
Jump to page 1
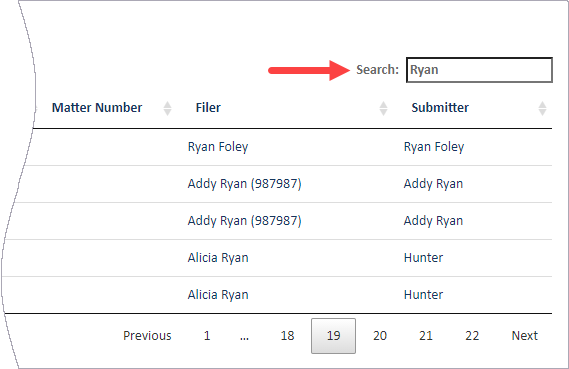pos(207,336)
